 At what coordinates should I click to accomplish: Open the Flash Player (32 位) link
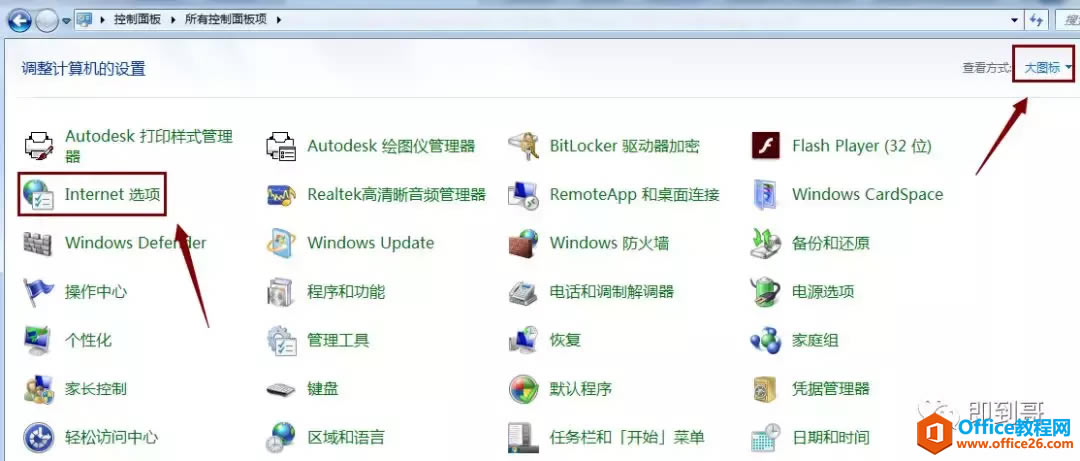[862, 146]
